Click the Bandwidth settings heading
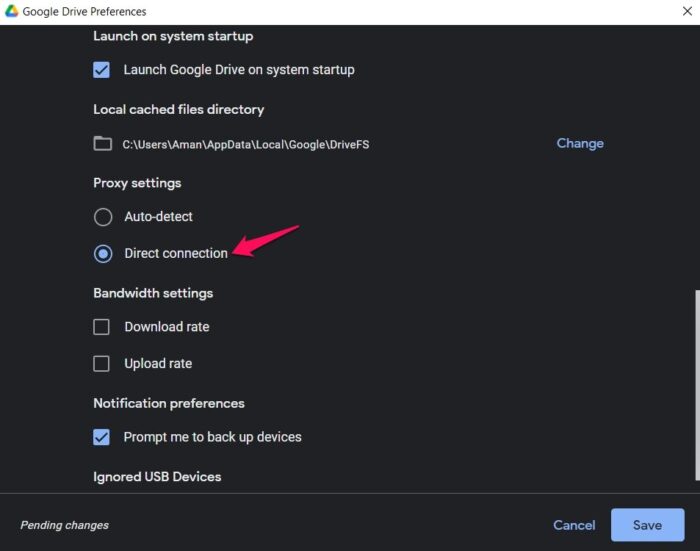 point(153,293)
